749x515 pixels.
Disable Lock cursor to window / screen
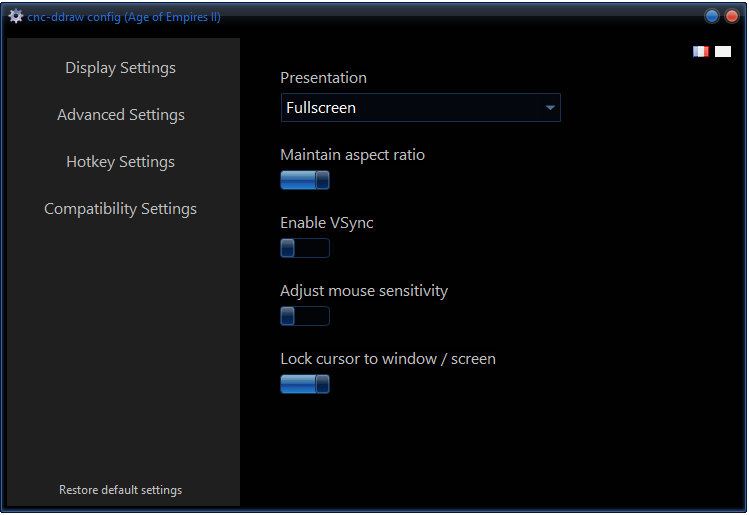click(x=305, y=384)
